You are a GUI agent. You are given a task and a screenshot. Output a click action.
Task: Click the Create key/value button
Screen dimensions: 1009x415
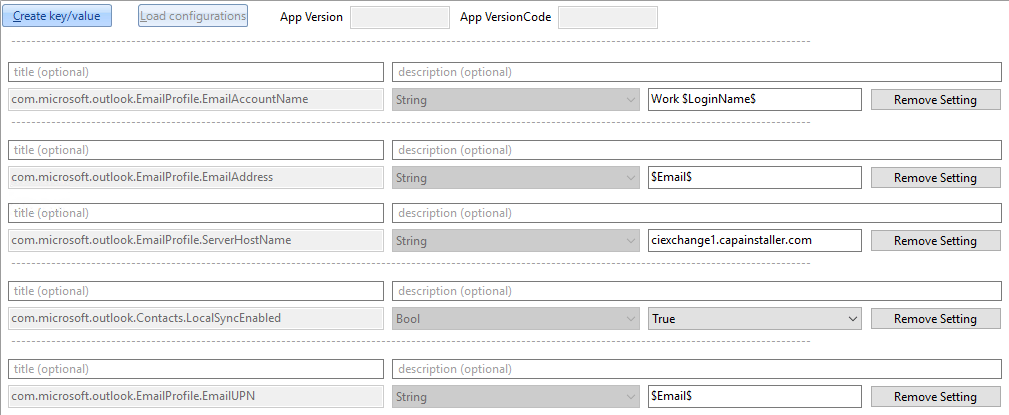click(x=57, y=16)
